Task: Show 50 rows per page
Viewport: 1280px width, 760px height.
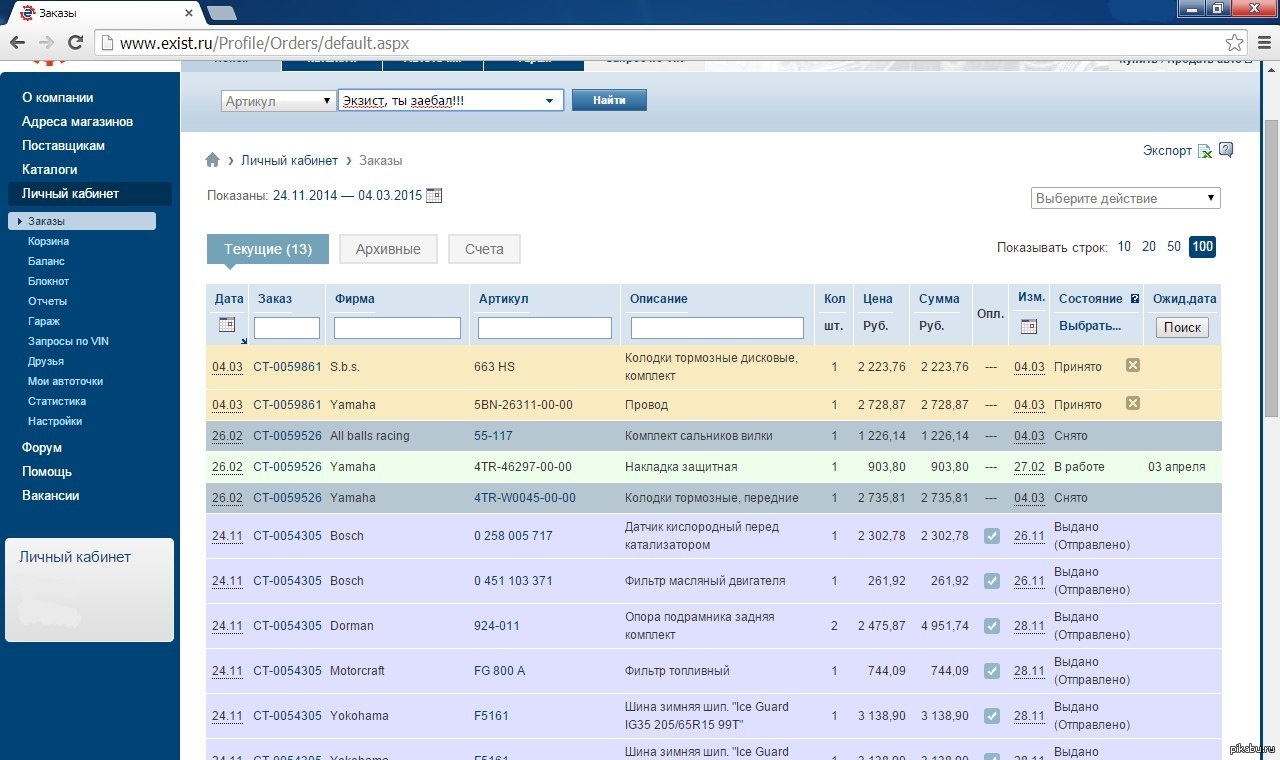Action: click(1174, 247)
